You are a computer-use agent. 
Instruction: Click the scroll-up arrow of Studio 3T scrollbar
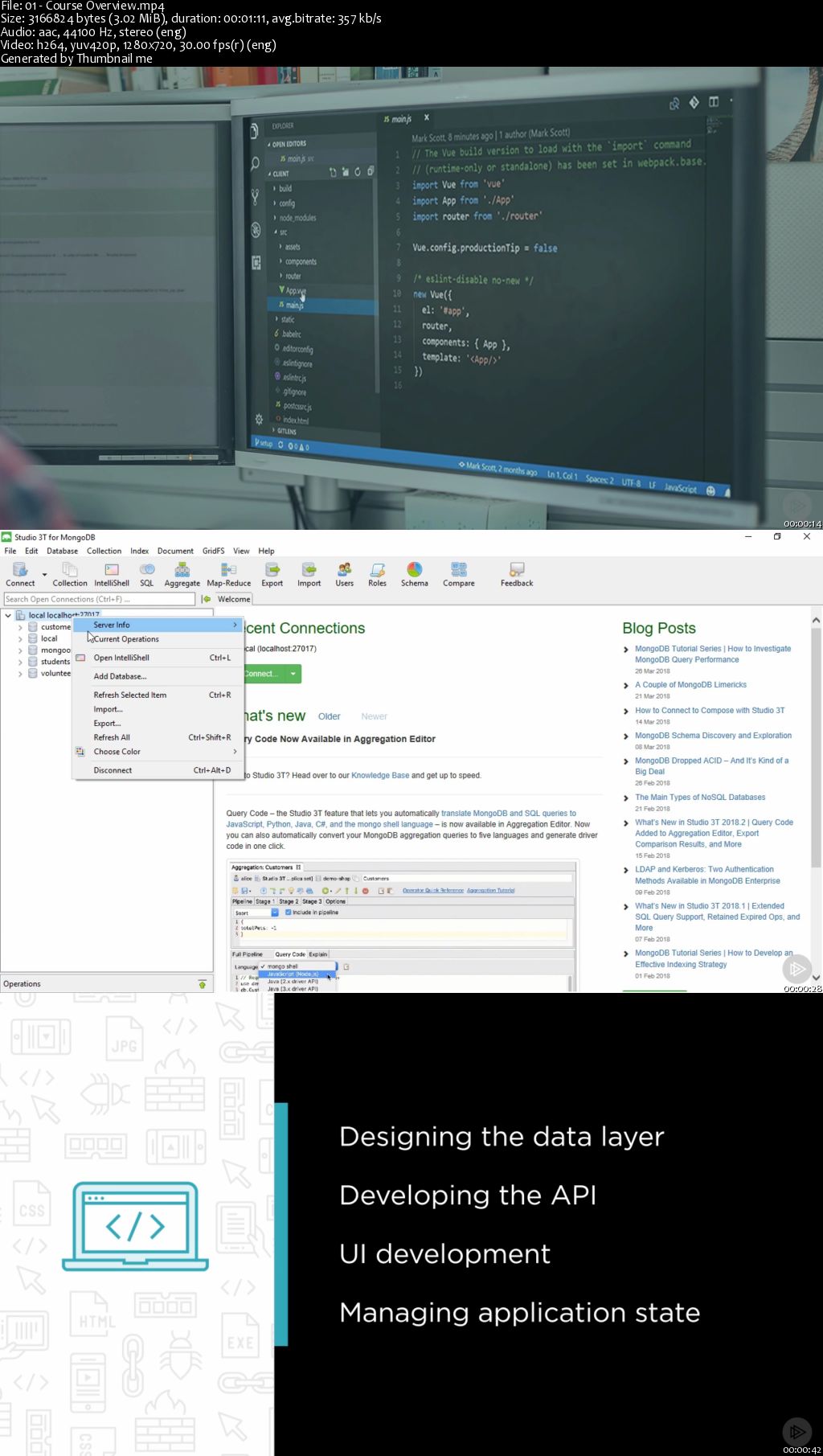pyautogui.click(x=816, y=621)
